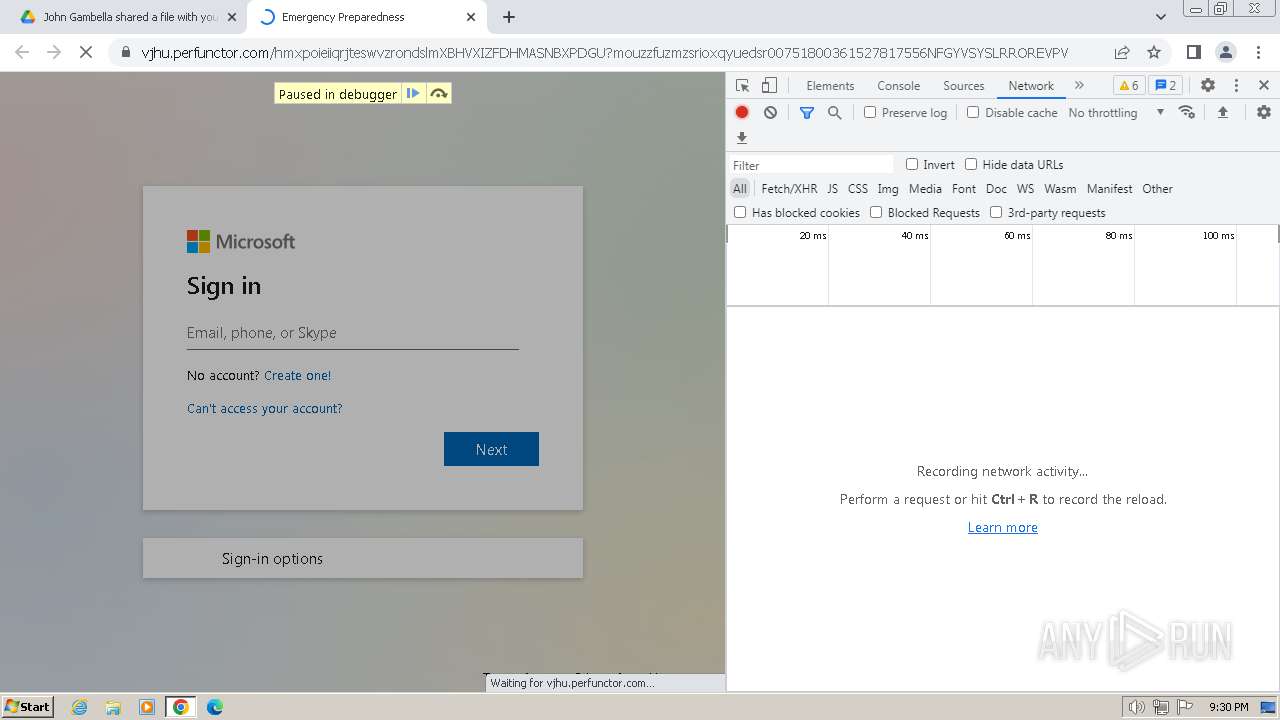Open Can't access your account link

(264, 408)
